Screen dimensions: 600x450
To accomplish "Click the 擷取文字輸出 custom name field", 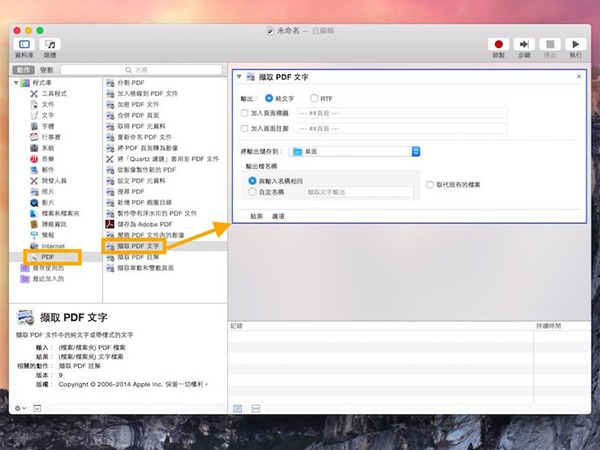I will point(359,192).
